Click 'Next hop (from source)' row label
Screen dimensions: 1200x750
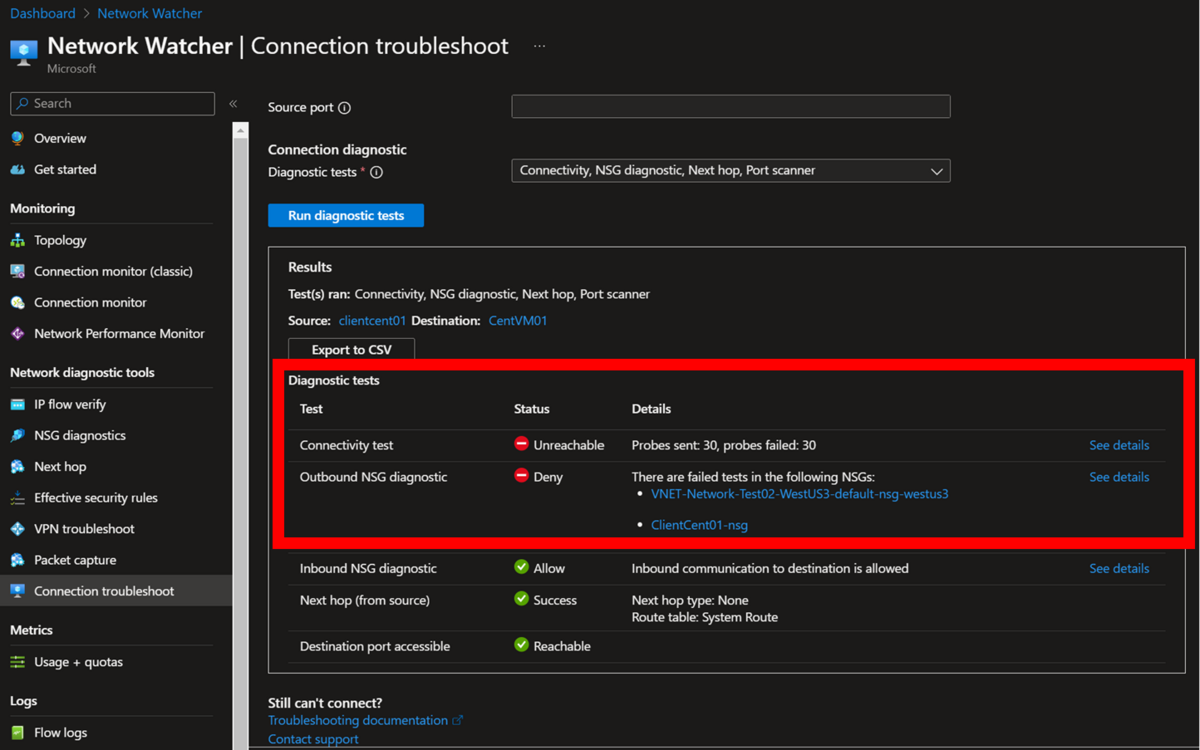click(365, 600)
